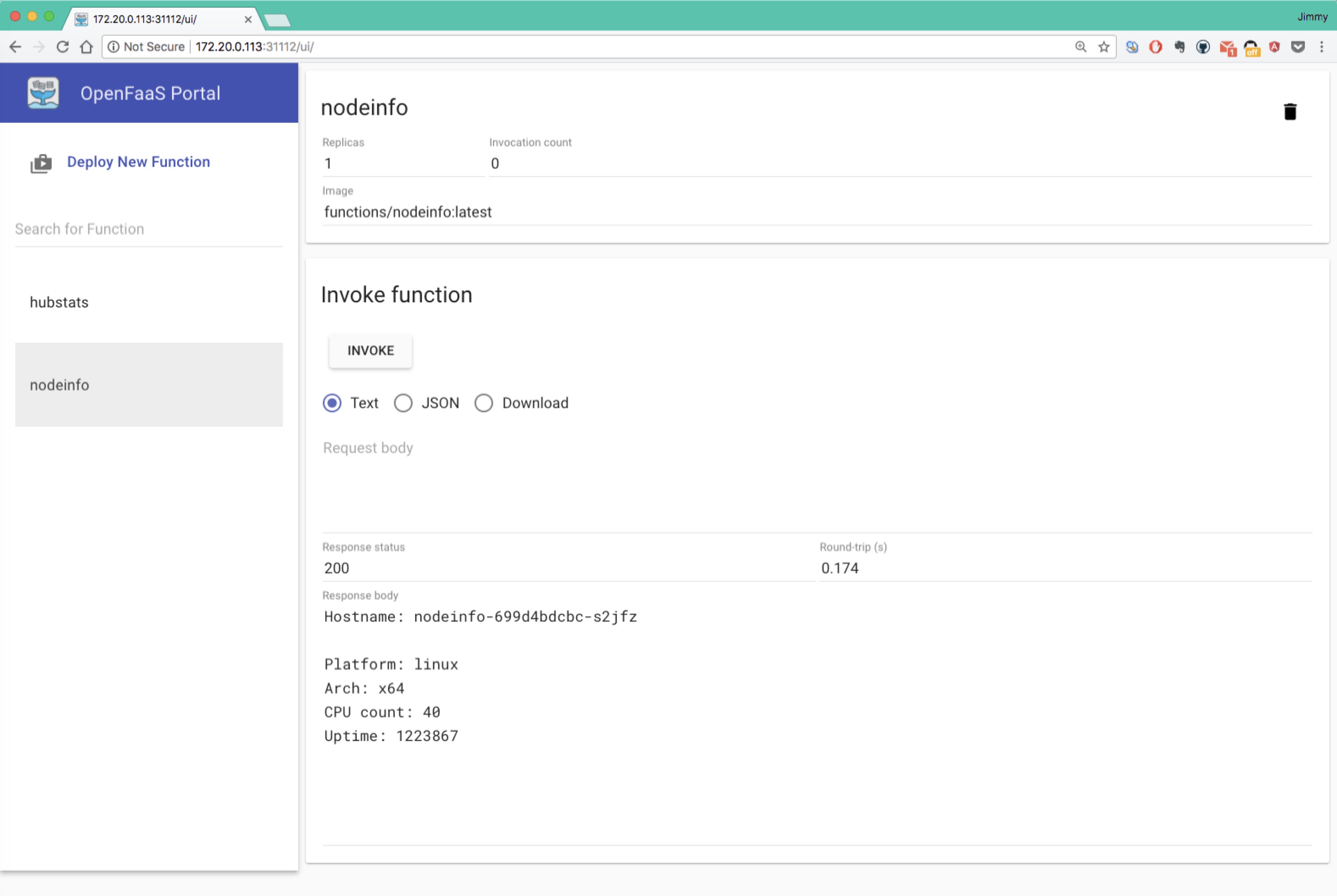
Task: Open Deploy New Function
Action: coord(139,162)
